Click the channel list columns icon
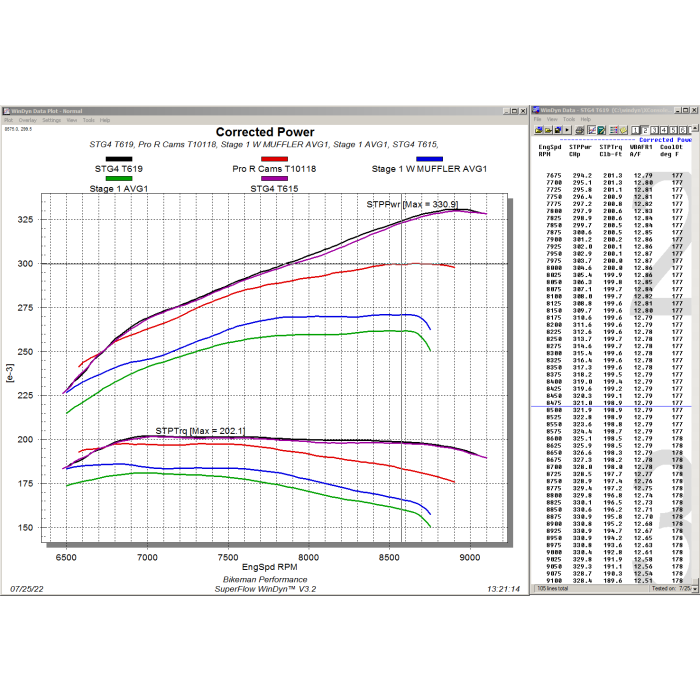 click(x=613, y=130)
